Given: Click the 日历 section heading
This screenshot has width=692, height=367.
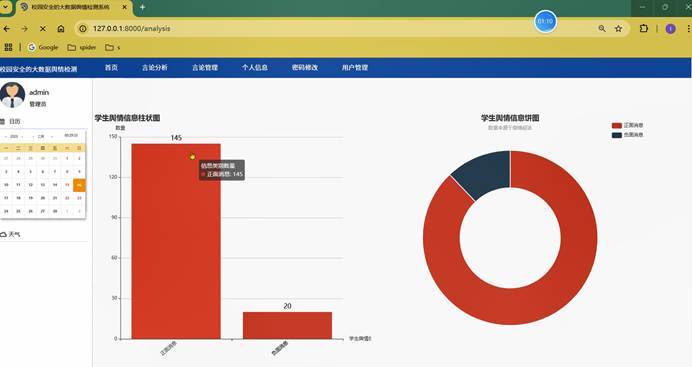Looking at the screenshot, I should [15, 121].
